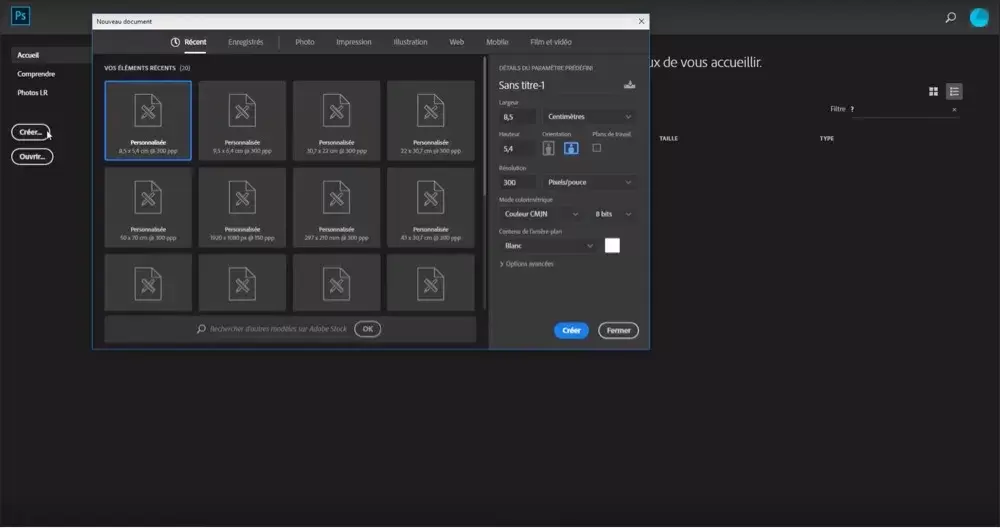
Task: Expand Options avancées section
Action: [527, 264]
